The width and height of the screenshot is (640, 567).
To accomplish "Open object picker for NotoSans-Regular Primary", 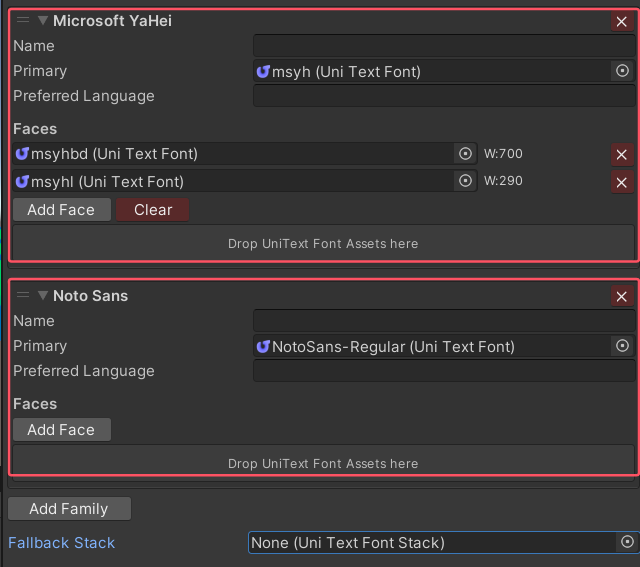I will click(x=622, y=346).
